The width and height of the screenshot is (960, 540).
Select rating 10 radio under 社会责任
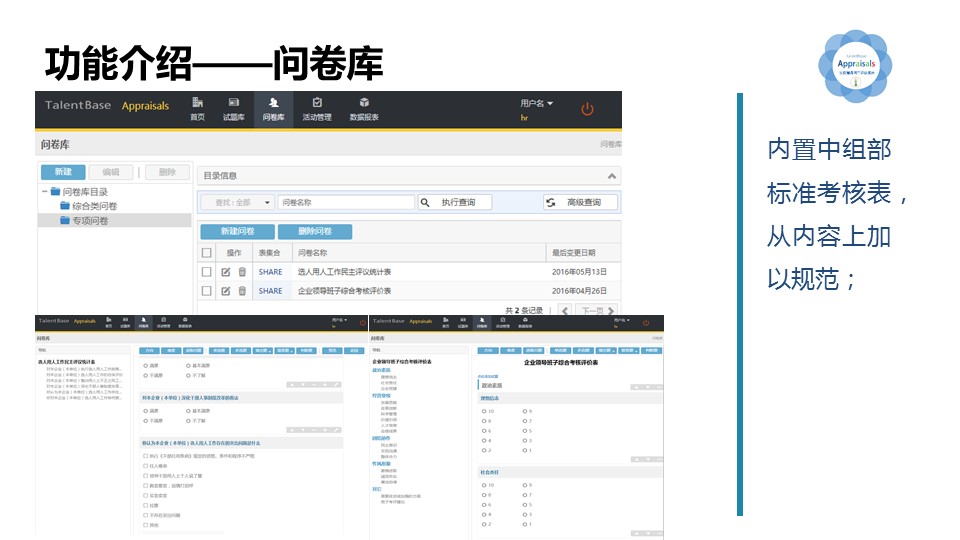point(484,485)
